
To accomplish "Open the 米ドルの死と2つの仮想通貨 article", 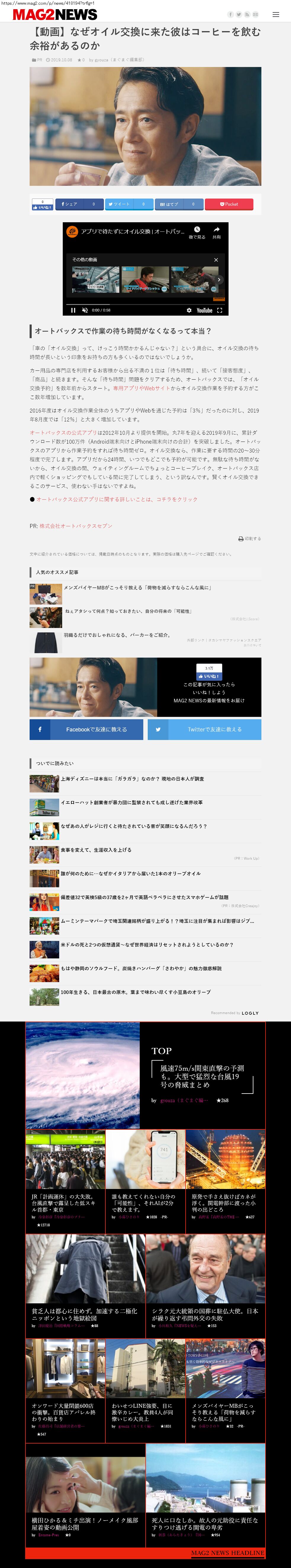I will click(x=147, y=945).
